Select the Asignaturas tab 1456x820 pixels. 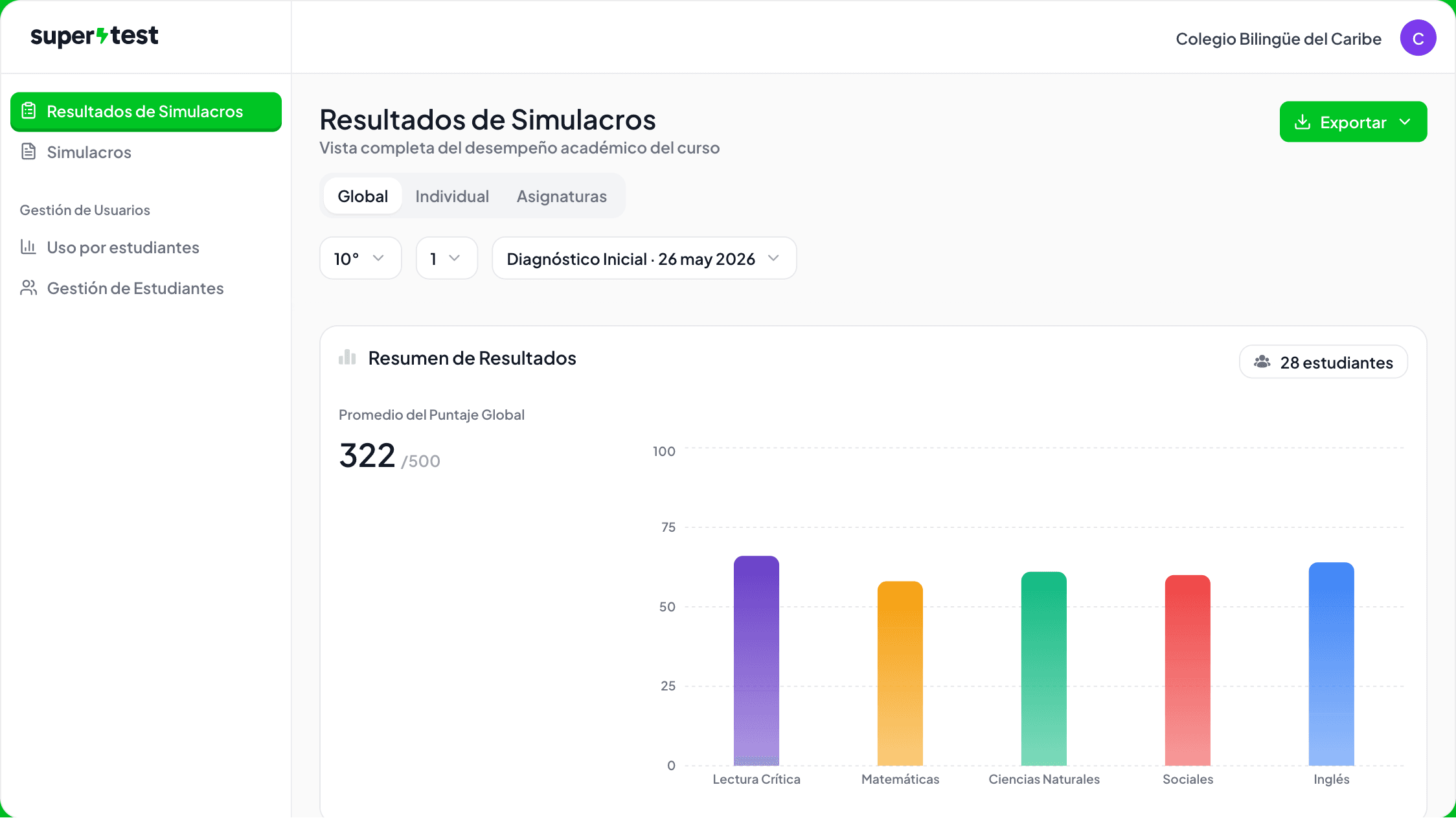pyautogui.click(x=562, y=196)
